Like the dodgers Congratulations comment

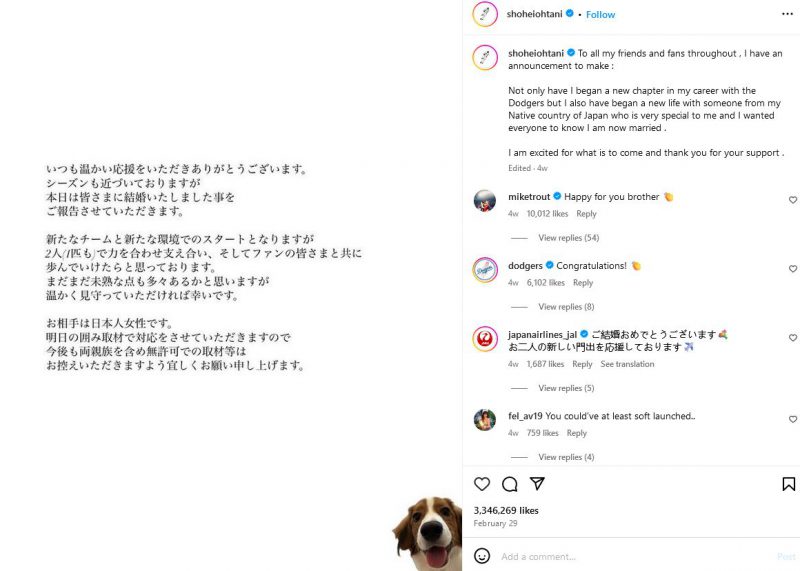[x=793, y=269]
